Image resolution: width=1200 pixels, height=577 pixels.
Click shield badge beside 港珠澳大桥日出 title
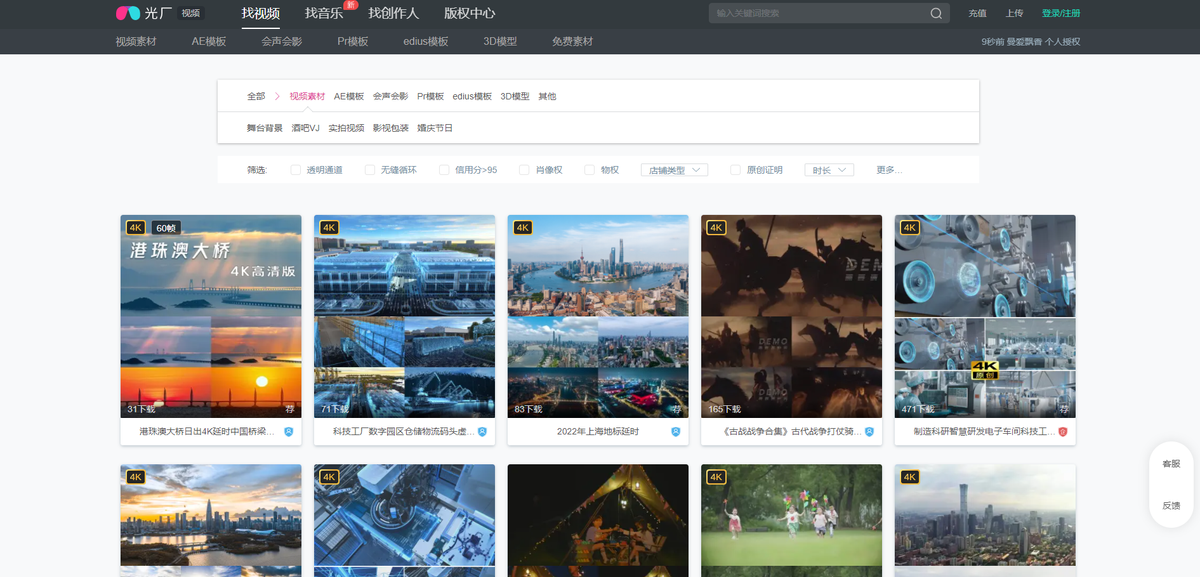tap(288, 431)
